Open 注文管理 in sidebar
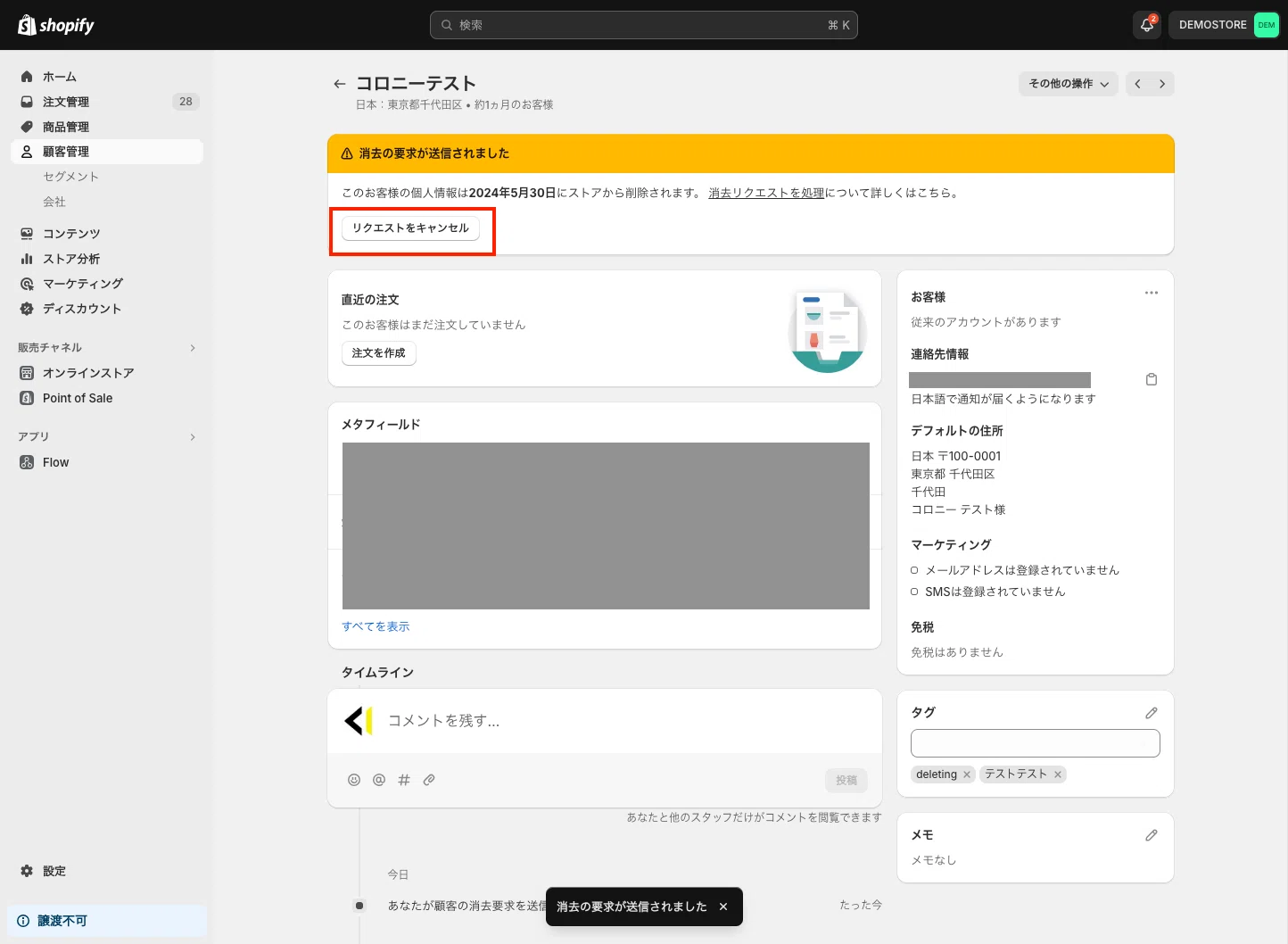The height and width of the screenshot is (944, 1288). click(x=107, y=102)
